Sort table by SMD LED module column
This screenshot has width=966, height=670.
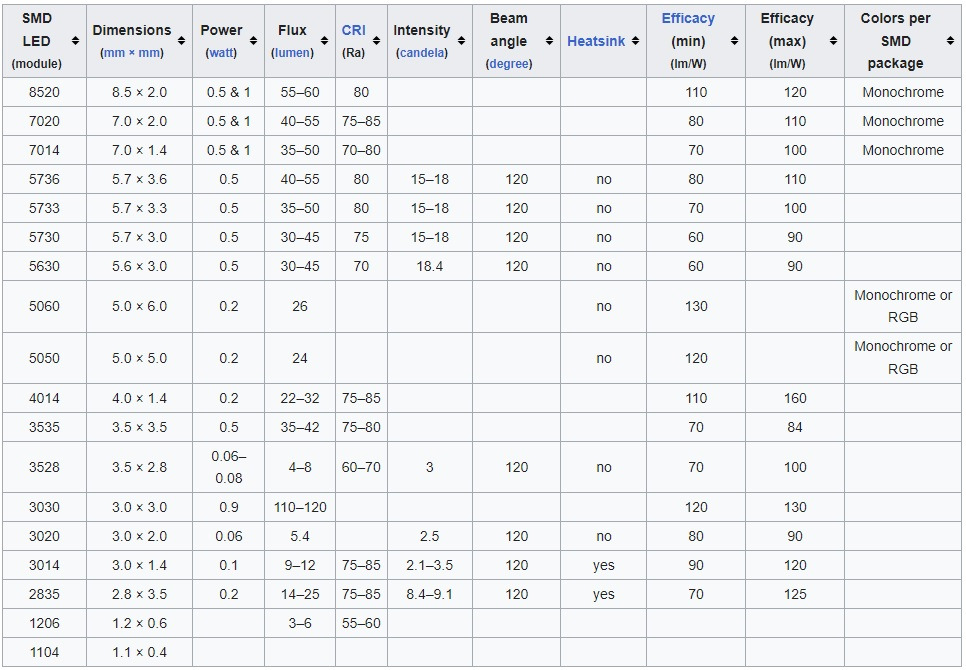(76, 41)
